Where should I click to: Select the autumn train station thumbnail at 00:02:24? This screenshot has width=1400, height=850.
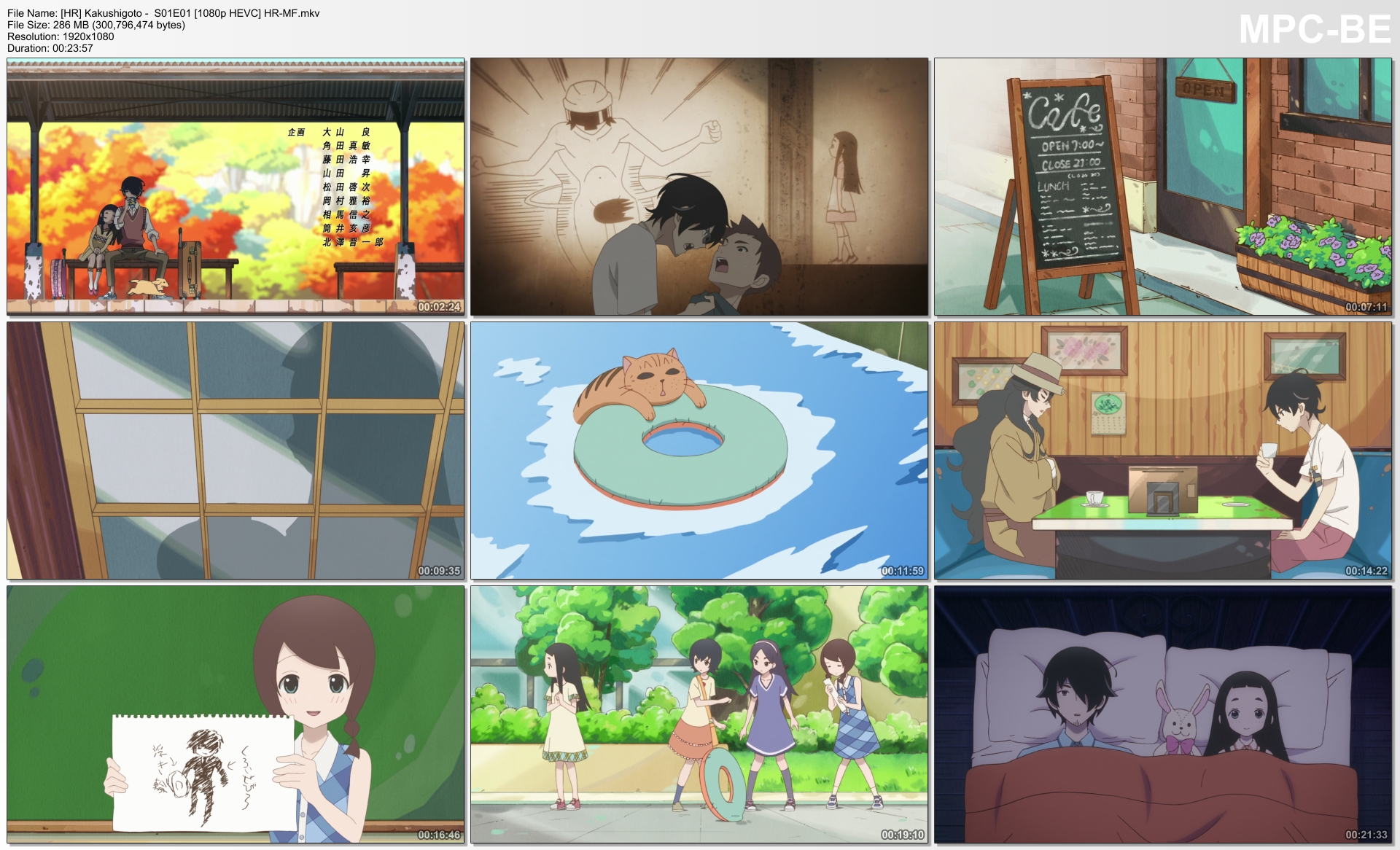click(x=236, y=187)
